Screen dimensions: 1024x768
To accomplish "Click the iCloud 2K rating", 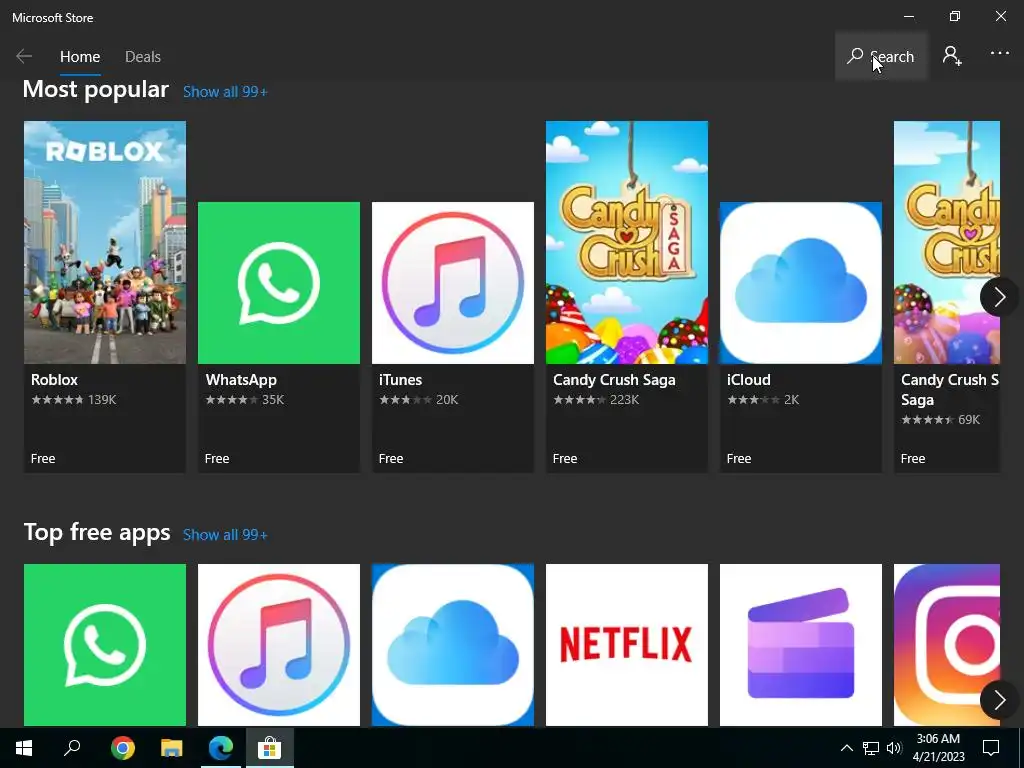I will 763,400.
